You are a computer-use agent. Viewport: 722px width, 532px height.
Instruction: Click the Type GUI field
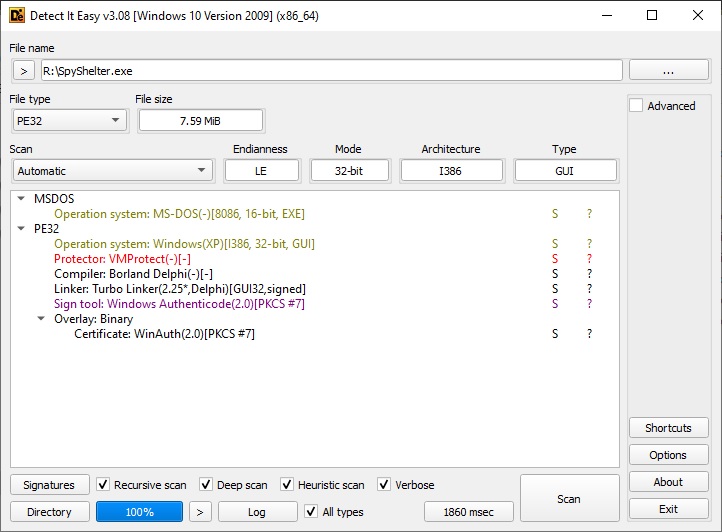tap(565, 171)
